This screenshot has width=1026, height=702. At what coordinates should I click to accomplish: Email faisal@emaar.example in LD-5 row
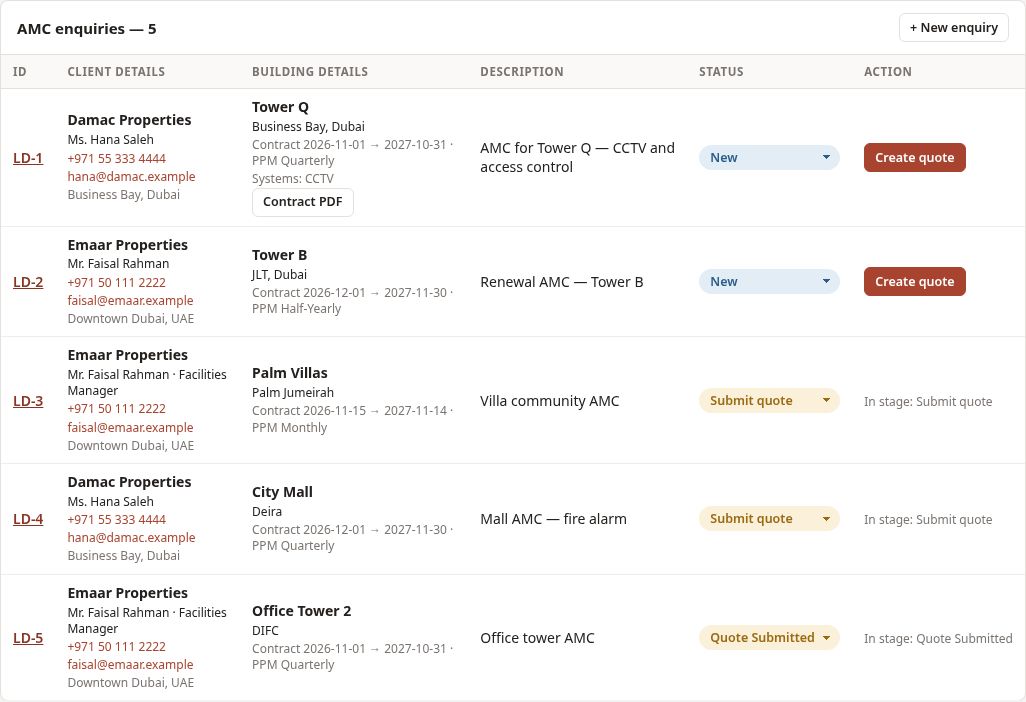click(130, 665)
